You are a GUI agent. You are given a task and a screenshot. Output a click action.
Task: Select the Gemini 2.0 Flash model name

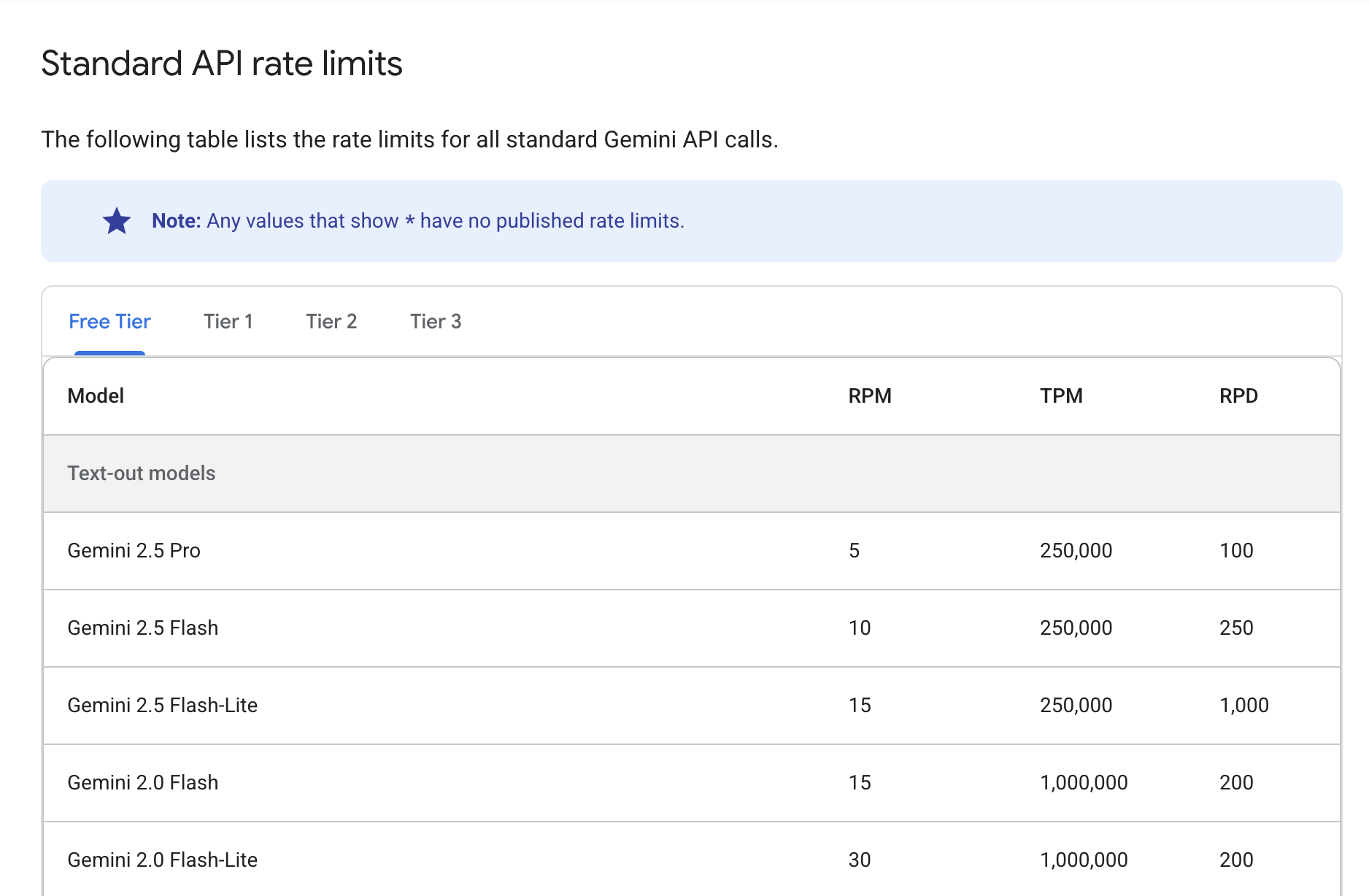[143, 783]
